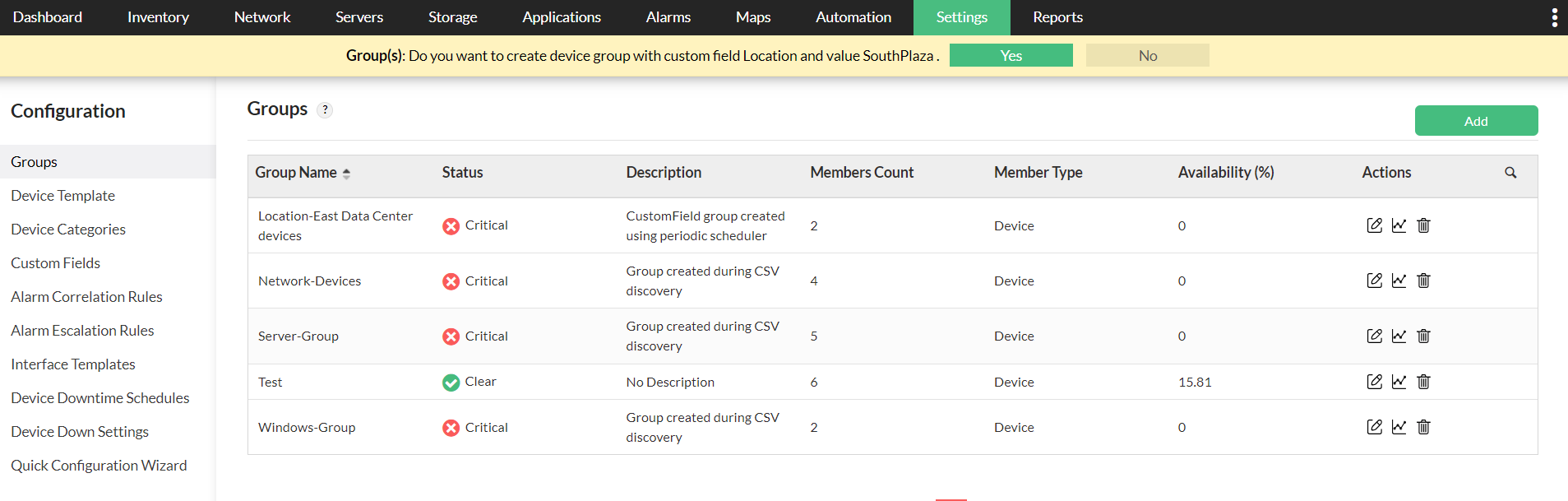Delete the Location-East Data Center devices group
The width and height of the screenshot is (1568, 501).
(x=1423, y=225)
